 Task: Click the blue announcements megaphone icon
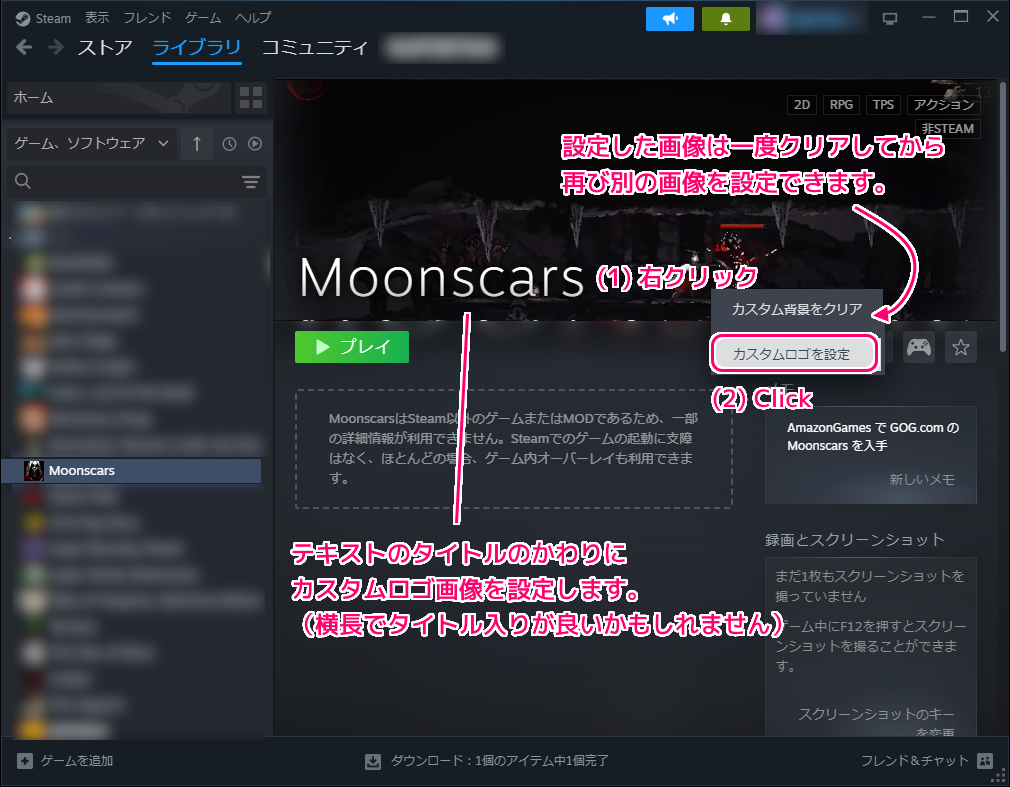670,19
